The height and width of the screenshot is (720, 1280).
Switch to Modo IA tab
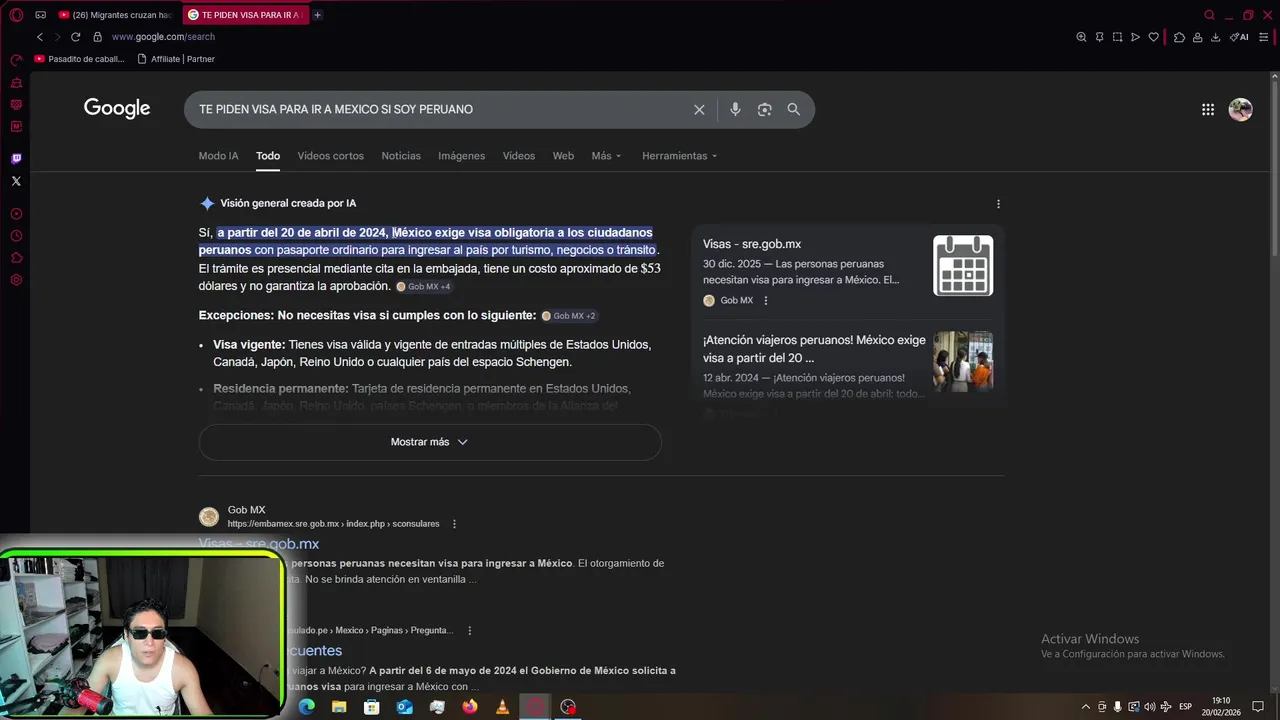[218, 156]
